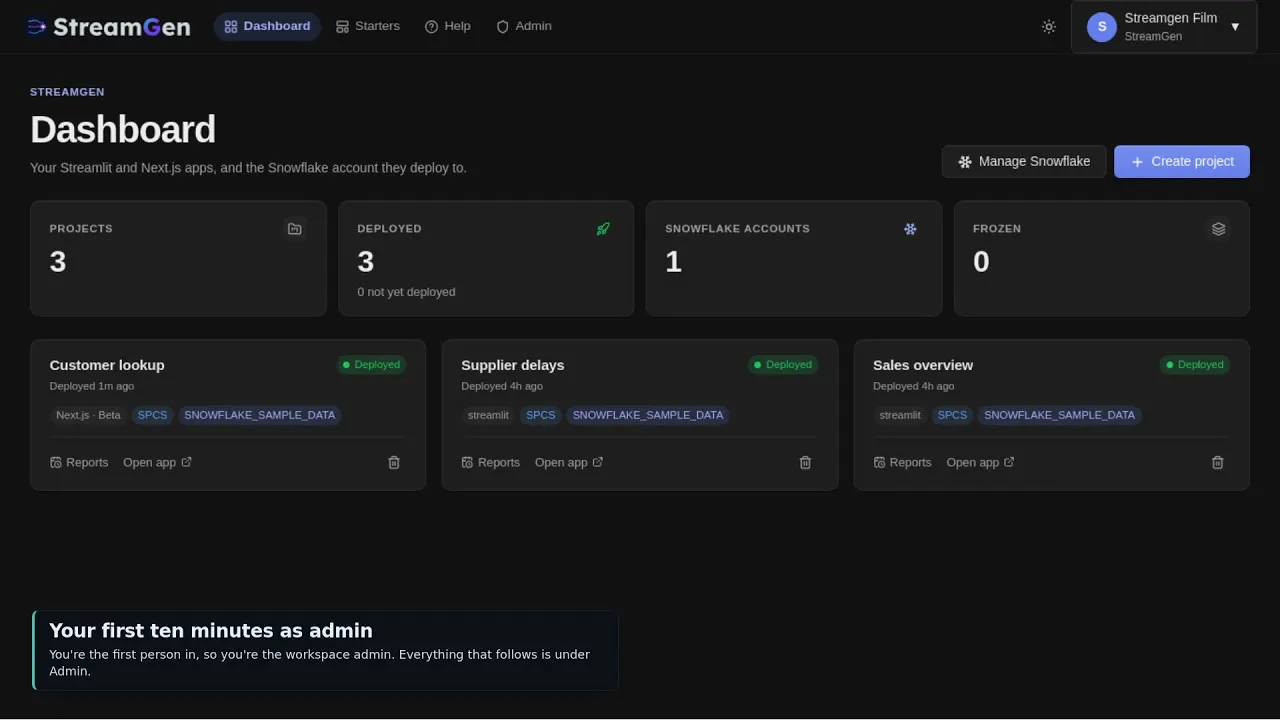Click the Sales overview project title
This screenshot has width=1280, height=720.
(x=923, y=365)
